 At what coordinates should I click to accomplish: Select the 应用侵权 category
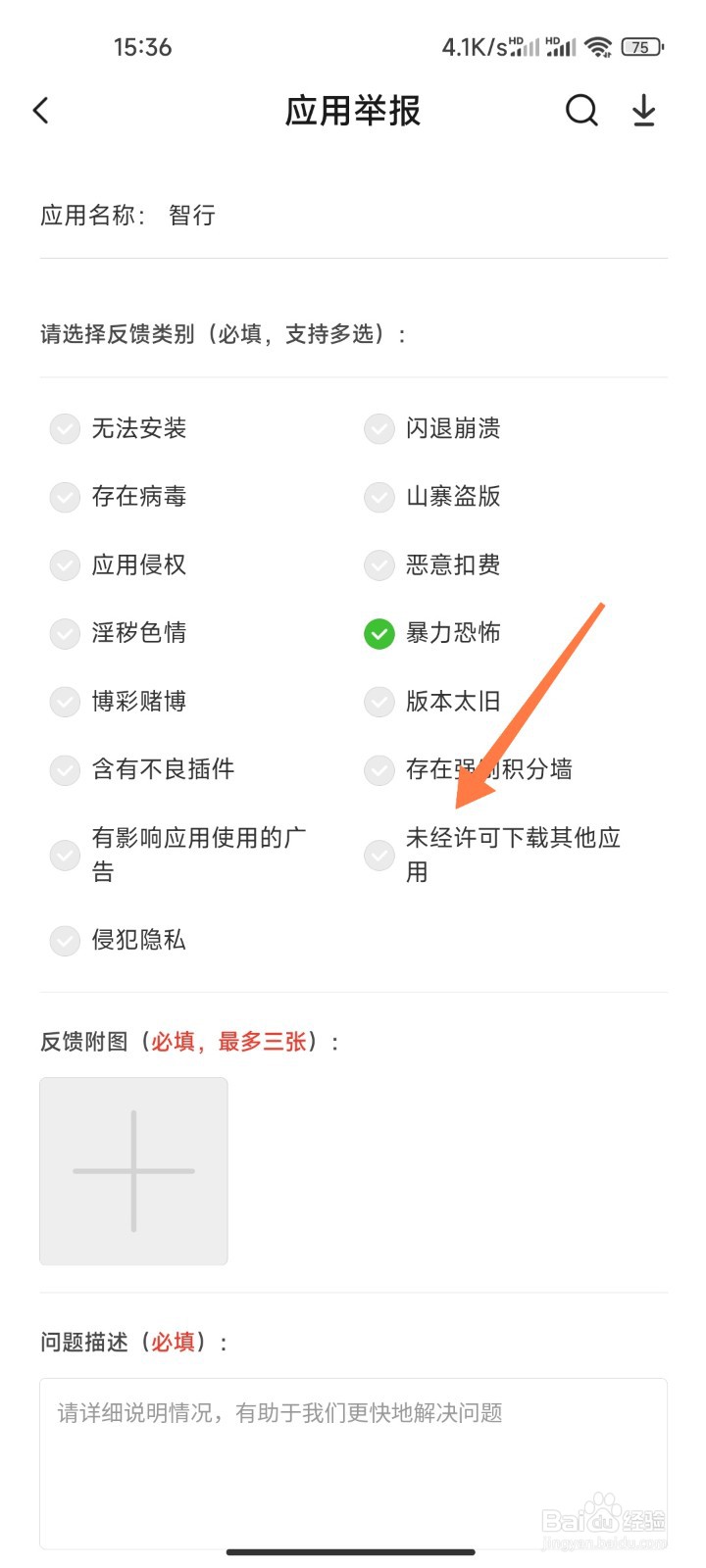coord(65,565)
